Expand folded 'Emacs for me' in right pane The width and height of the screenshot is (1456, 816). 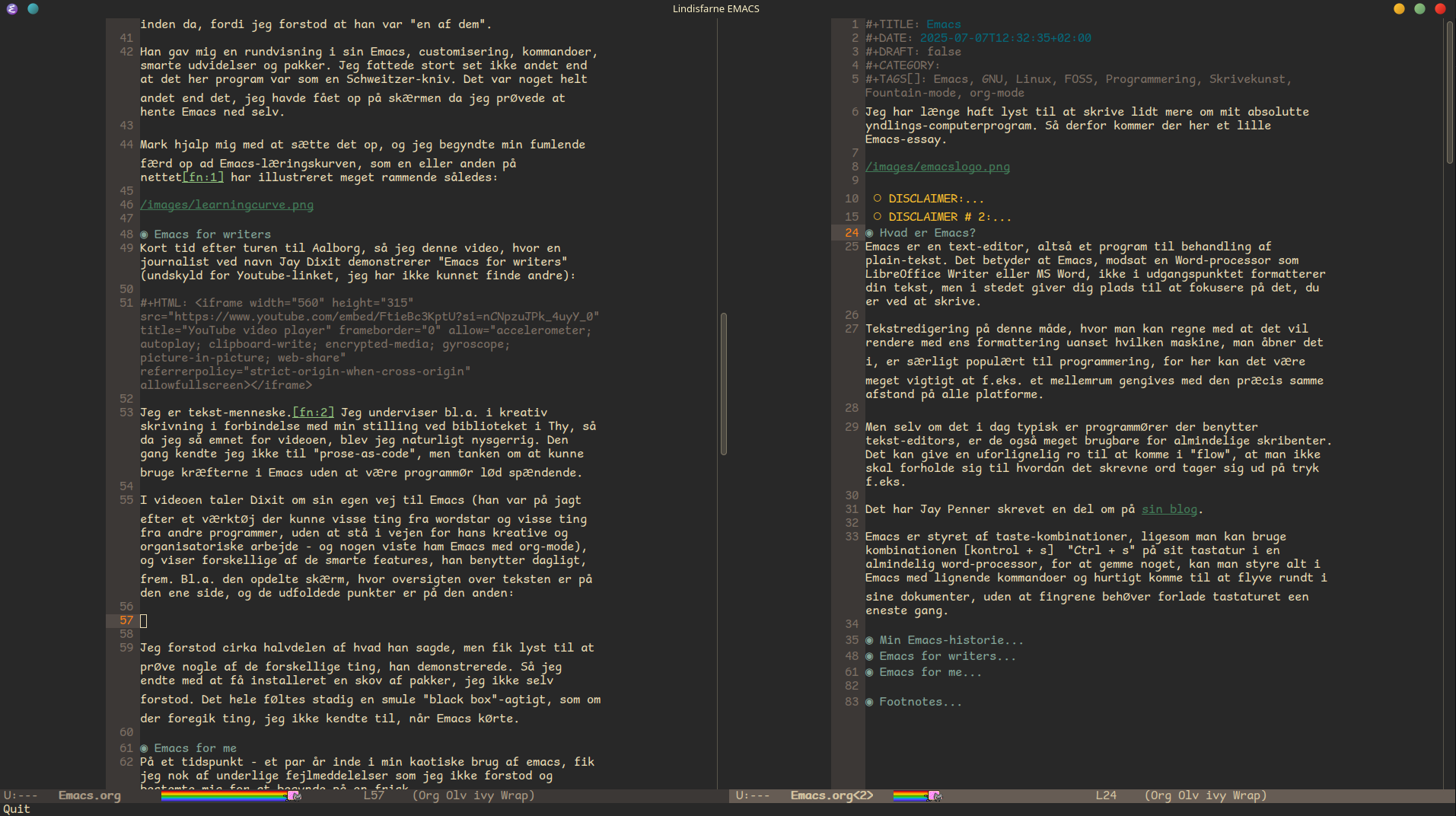point(930,672)
